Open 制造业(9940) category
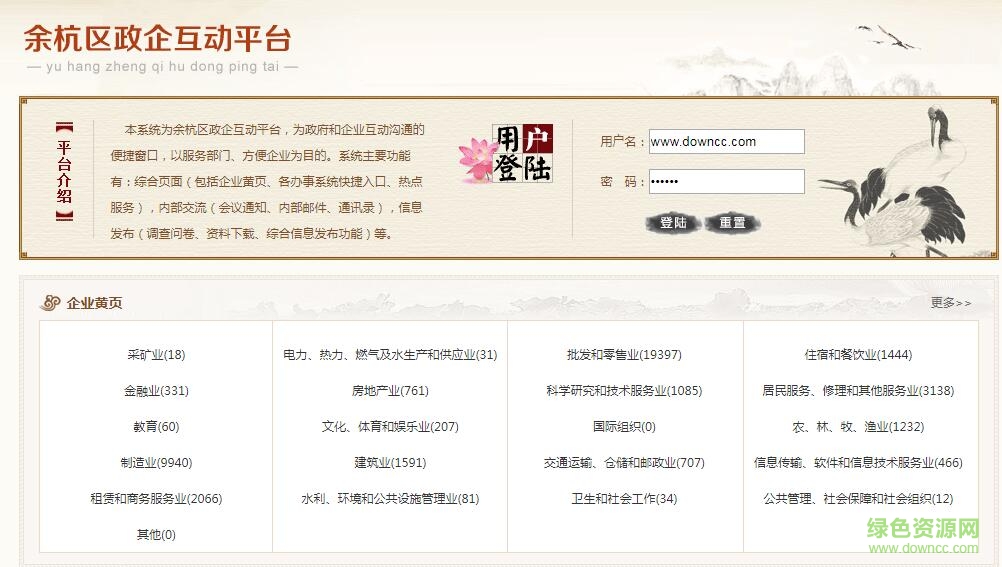1002x567 pixels. pyautogui.click(x=156, y=462)
